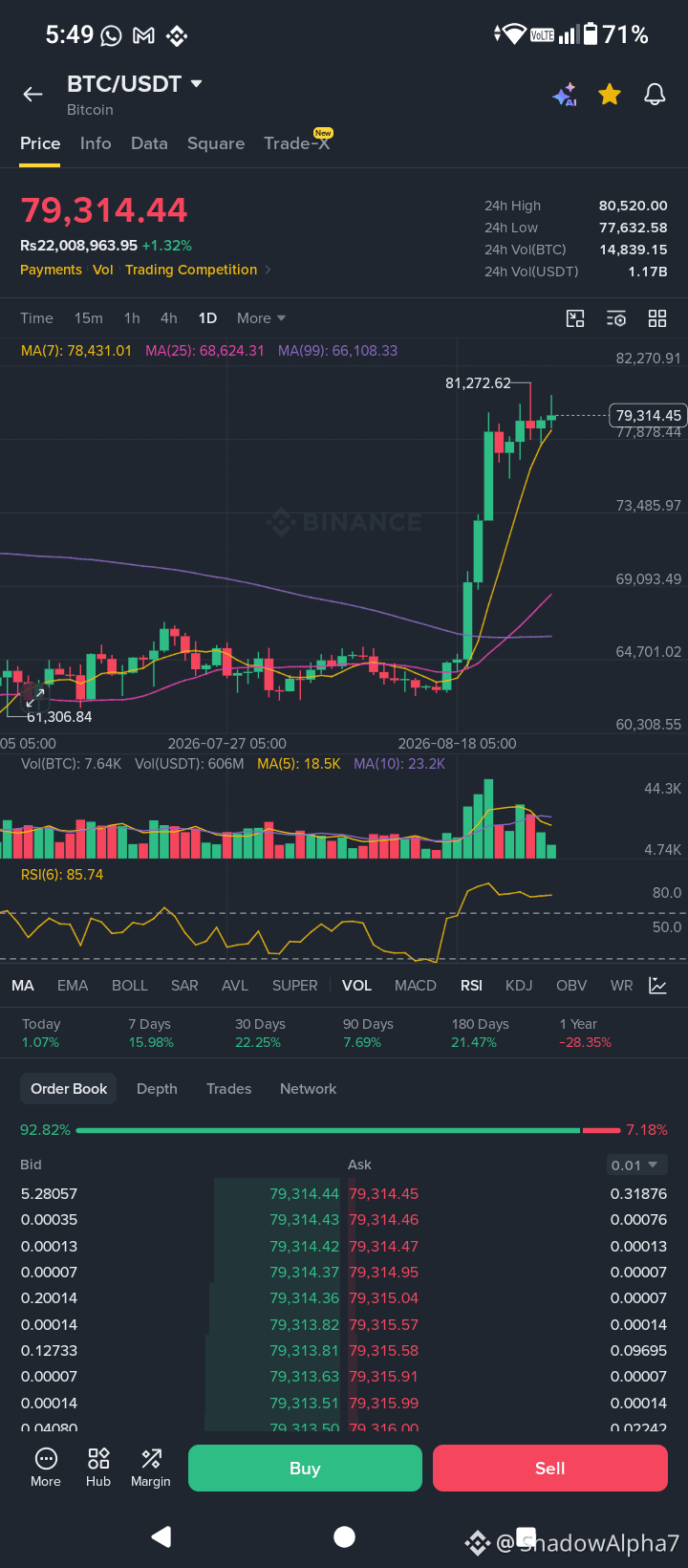Image resolution: width=688 pixels, height=1568 pixels.
Task: Toggle the SUPER indicator
Action: tap(295, 986)
